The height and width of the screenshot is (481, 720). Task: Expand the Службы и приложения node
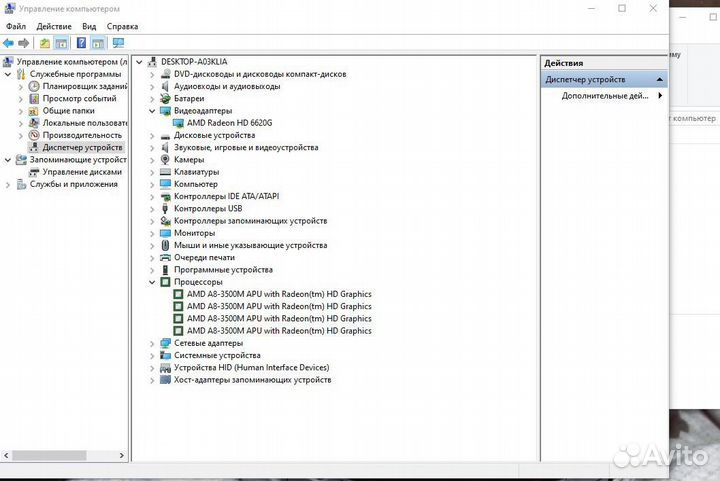[8, 185]
